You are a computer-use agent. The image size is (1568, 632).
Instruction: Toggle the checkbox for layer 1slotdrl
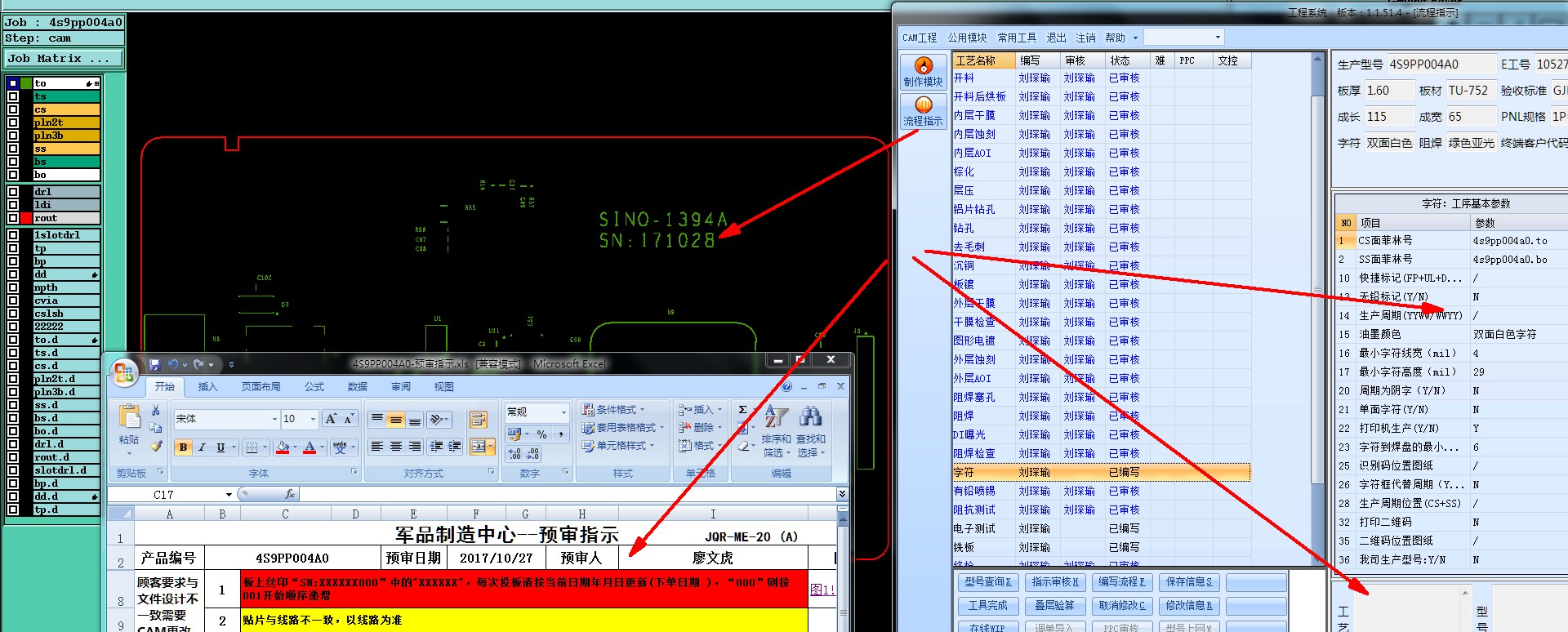coord(13,235)
